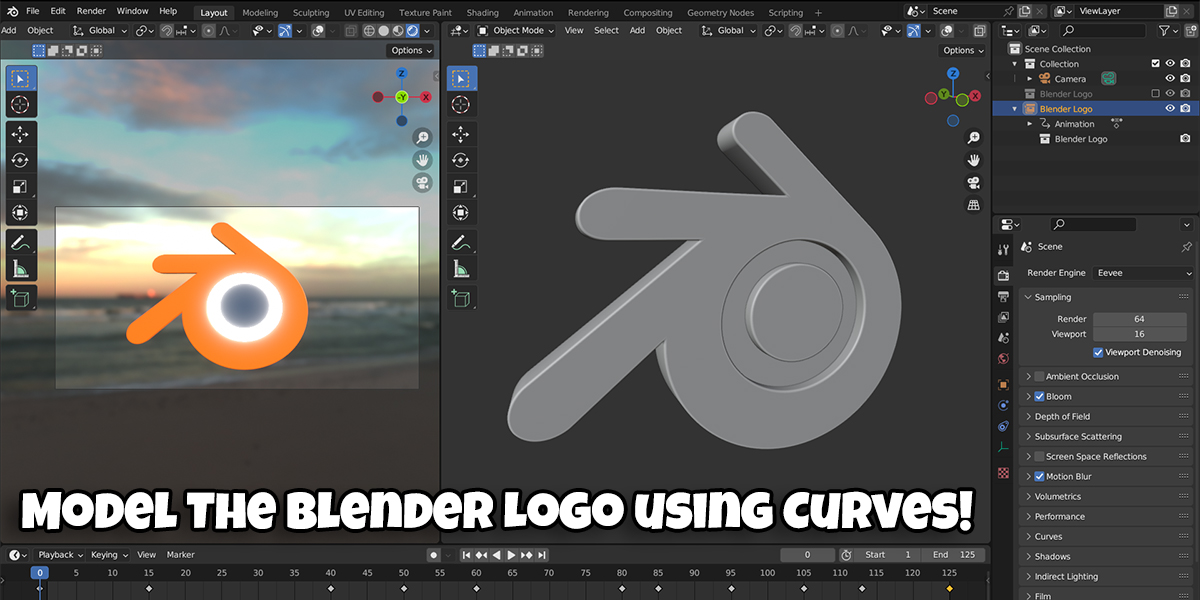Select the Rotate tool

click(20, 159)
